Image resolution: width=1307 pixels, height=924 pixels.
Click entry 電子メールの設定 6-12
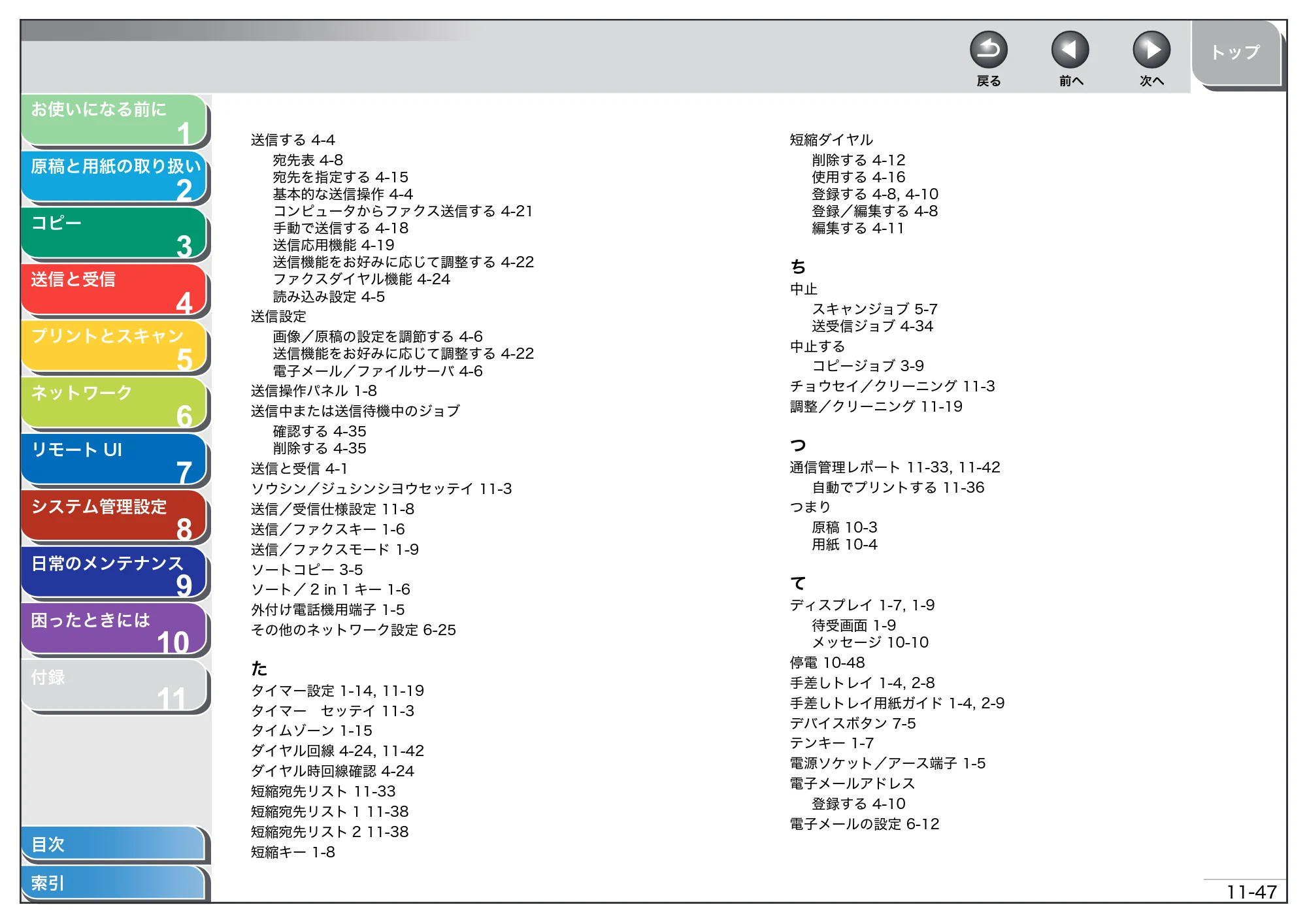(x=865, y=824)
